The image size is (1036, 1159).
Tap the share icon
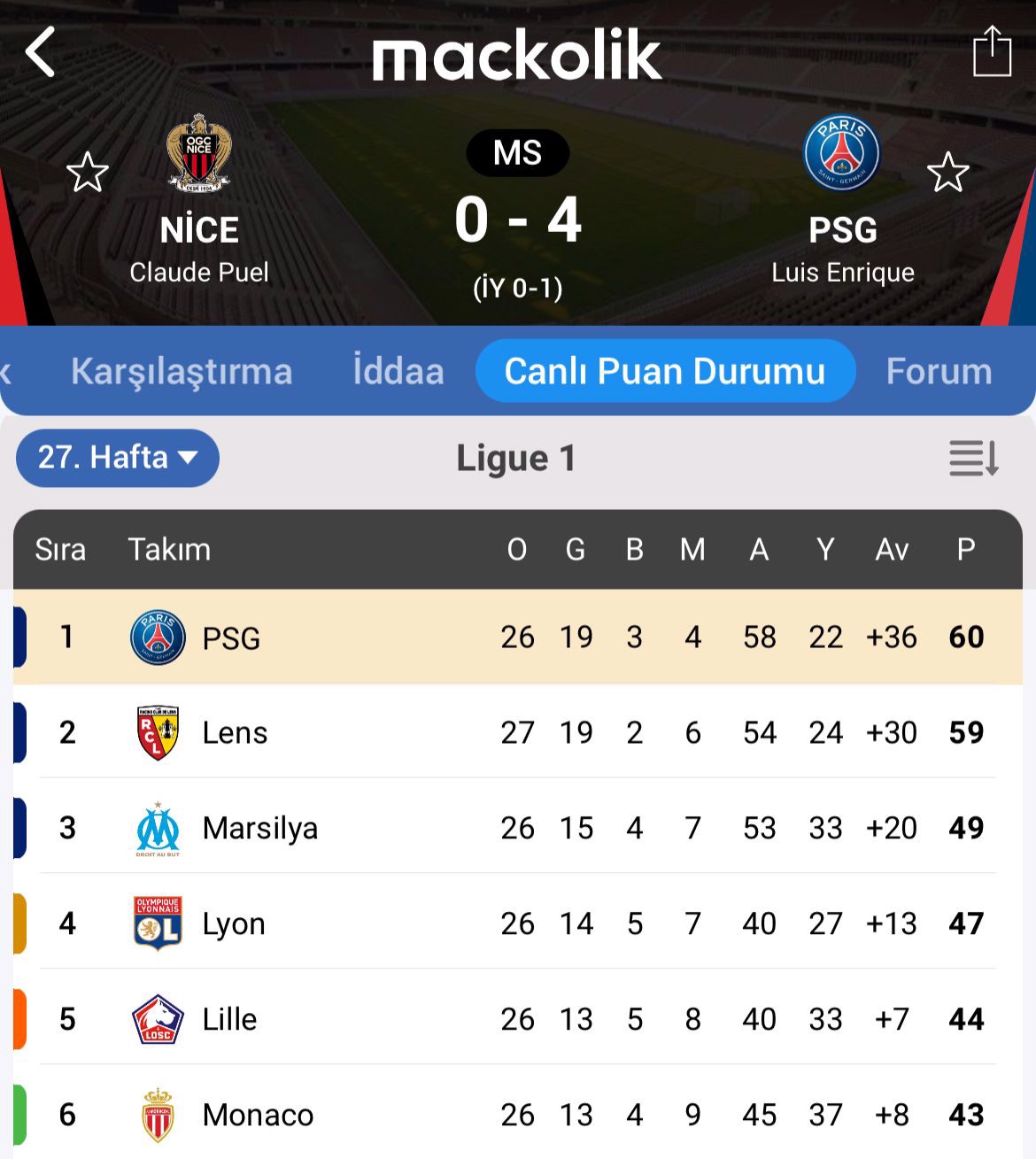click(x=992, y=52)
